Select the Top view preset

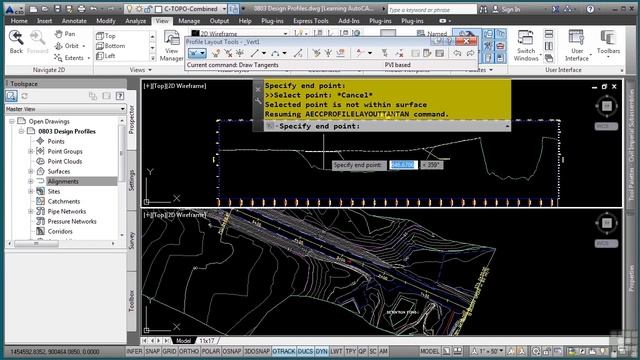tap(107, 36)
